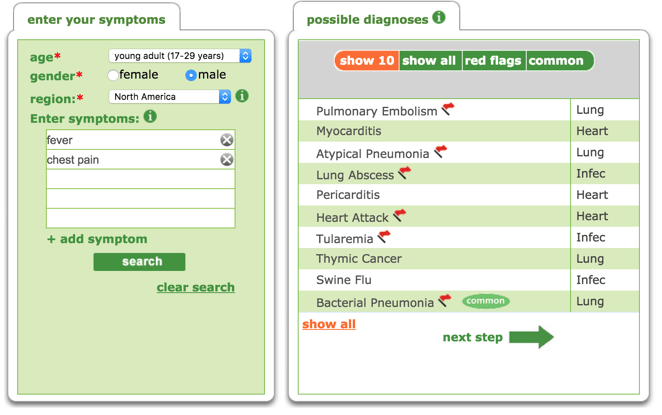Screen dimensions: 662x415
Task: Click red flag beside Heart Attack
Action: 399,215
